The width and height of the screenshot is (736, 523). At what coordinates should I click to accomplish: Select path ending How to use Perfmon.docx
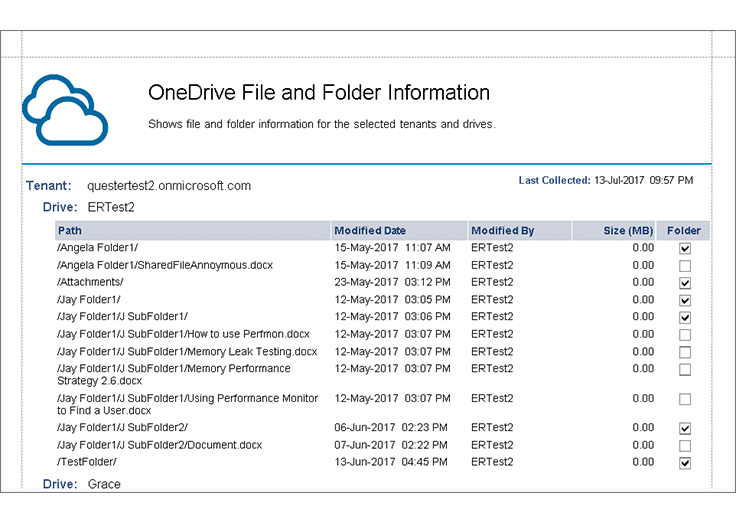point(183,334)
